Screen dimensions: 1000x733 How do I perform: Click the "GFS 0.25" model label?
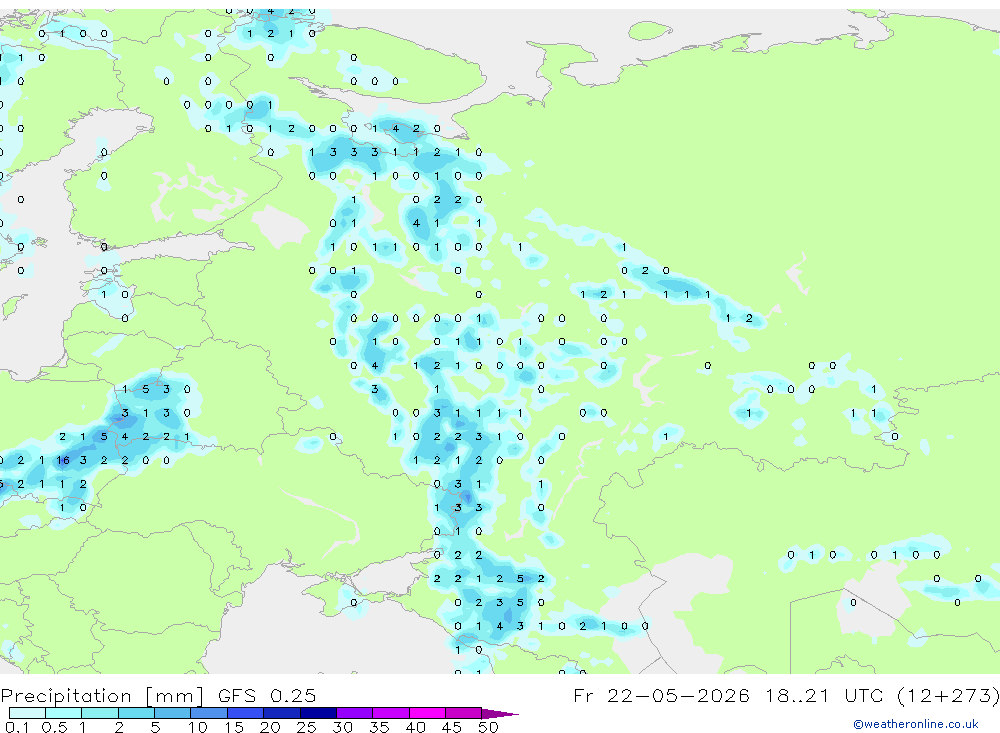(267, 696)
